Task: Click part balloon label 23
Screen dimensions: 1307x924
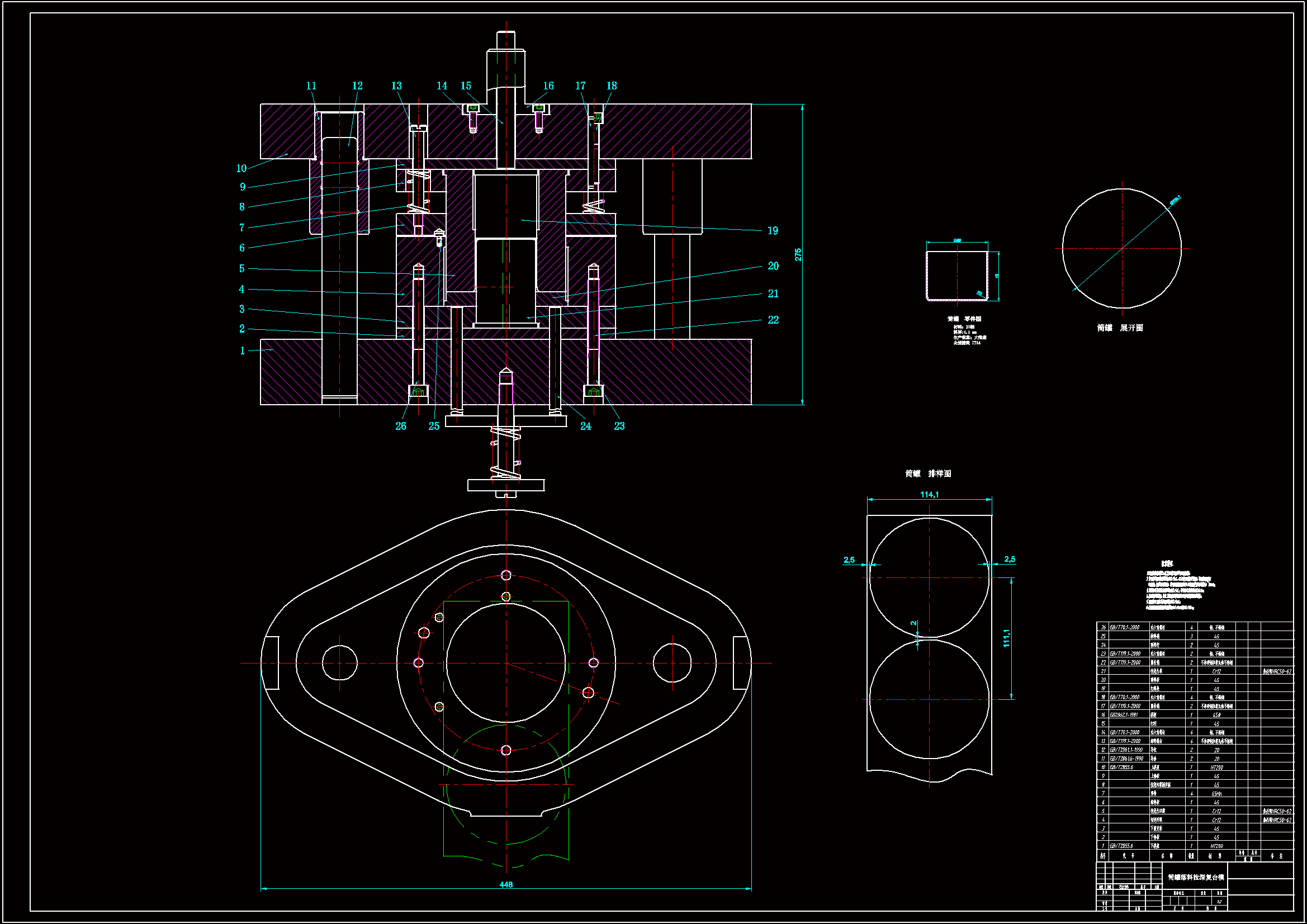Action: [x=619, y=426]
